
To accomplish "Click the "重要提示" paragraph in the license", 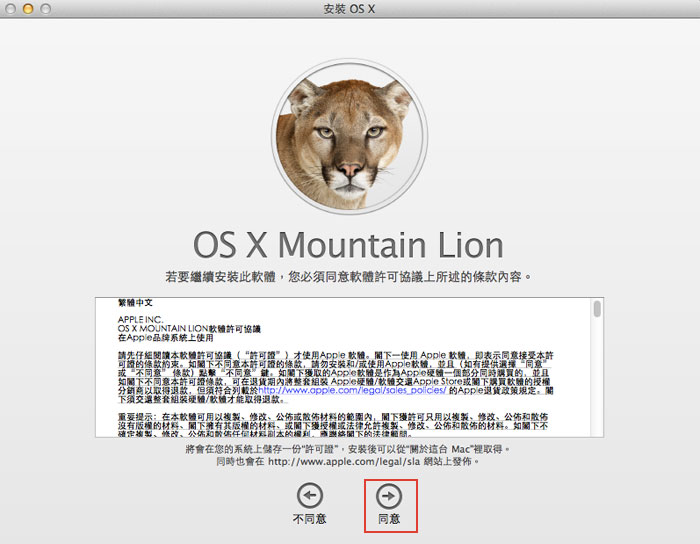I will [333, 425].
